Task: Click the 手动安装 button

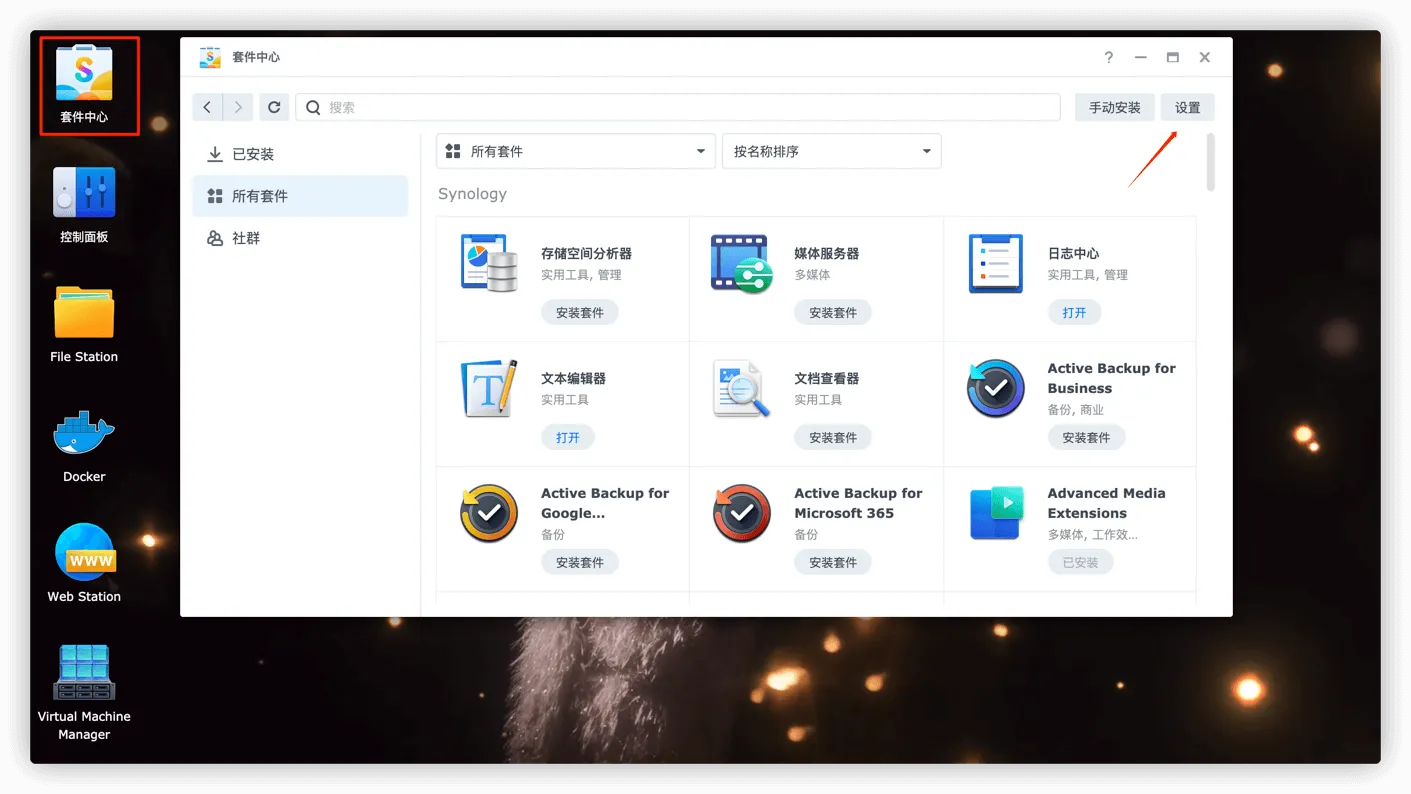Action: click(x=1115, y=107)
